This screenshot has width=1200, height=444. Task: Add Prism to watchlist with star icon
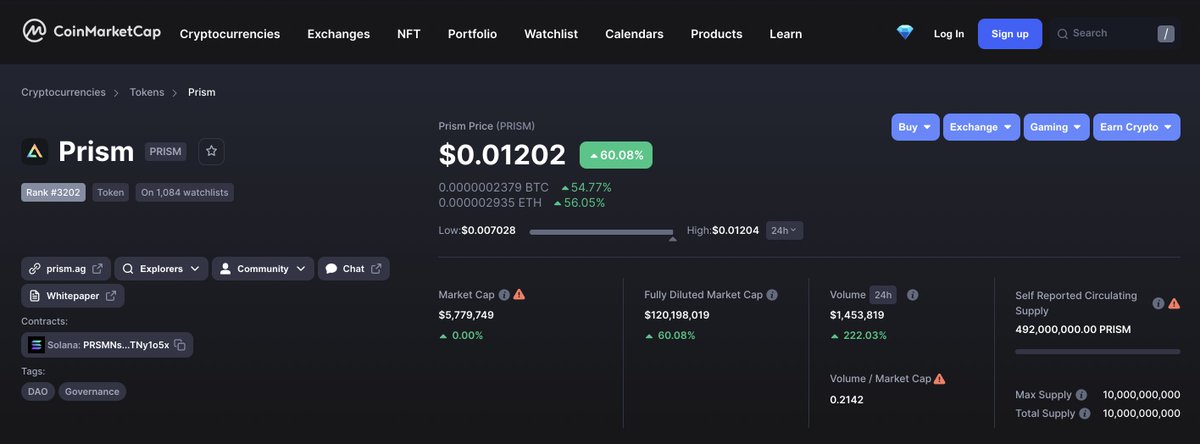point(211,151)
